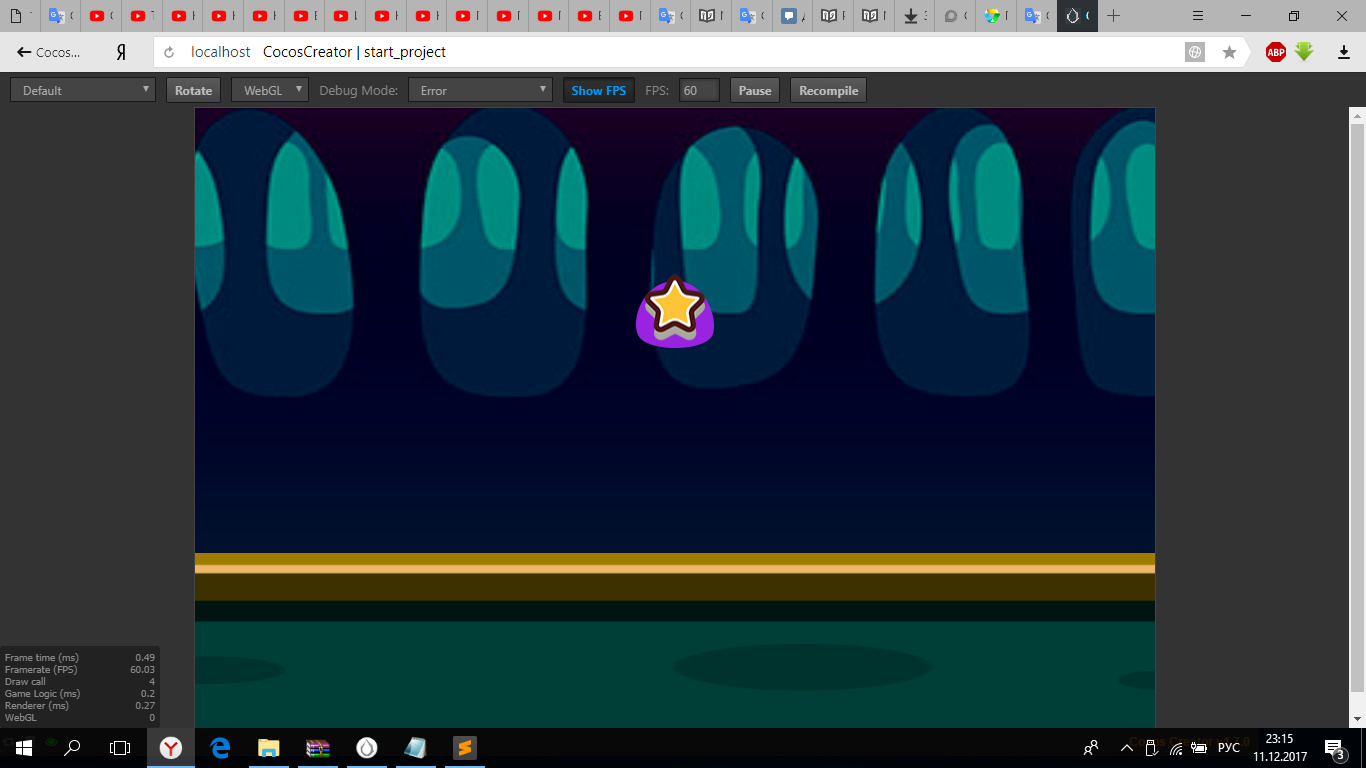The height and width of the screenshot is (768, 1366).
Task: Pause the game preview
Action: coord(755,90)
